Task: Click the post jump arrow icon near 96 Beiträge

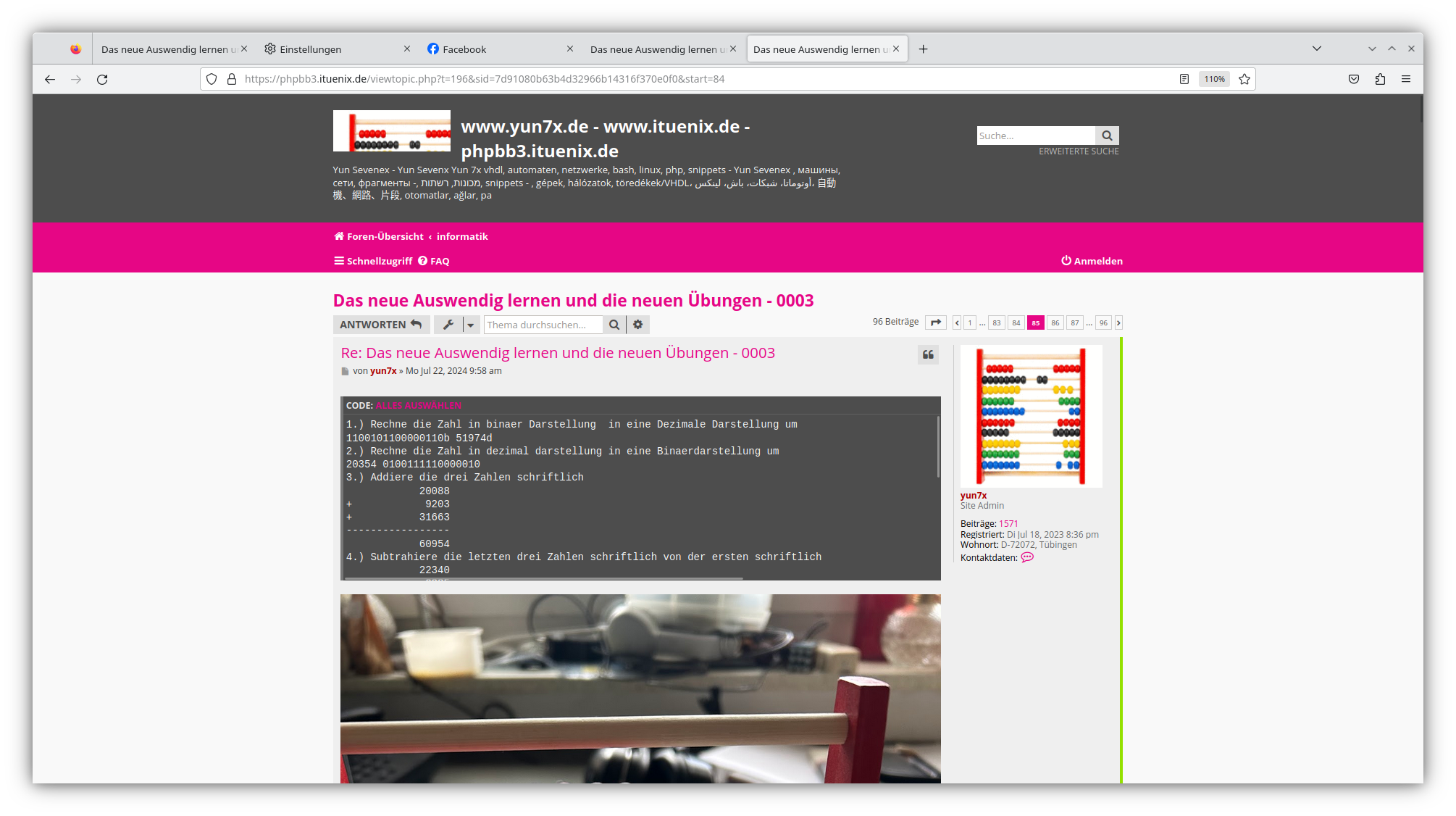Action: 936,322
